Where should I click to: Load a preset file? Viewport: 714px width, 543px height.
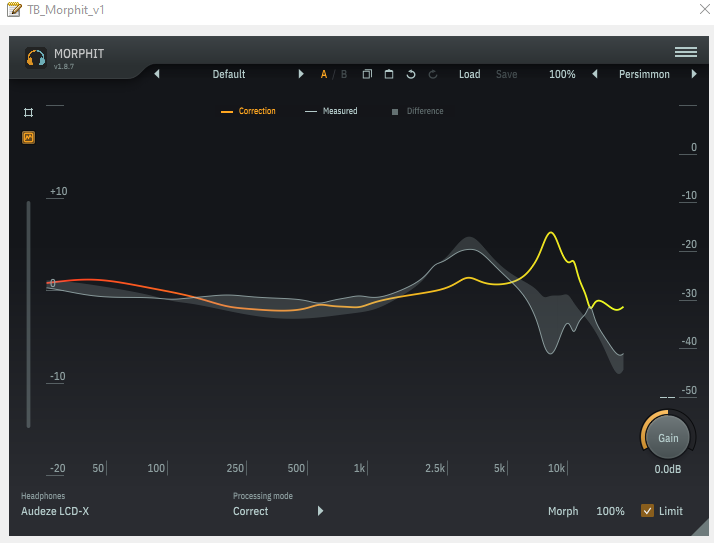click(x=469, y=74)
